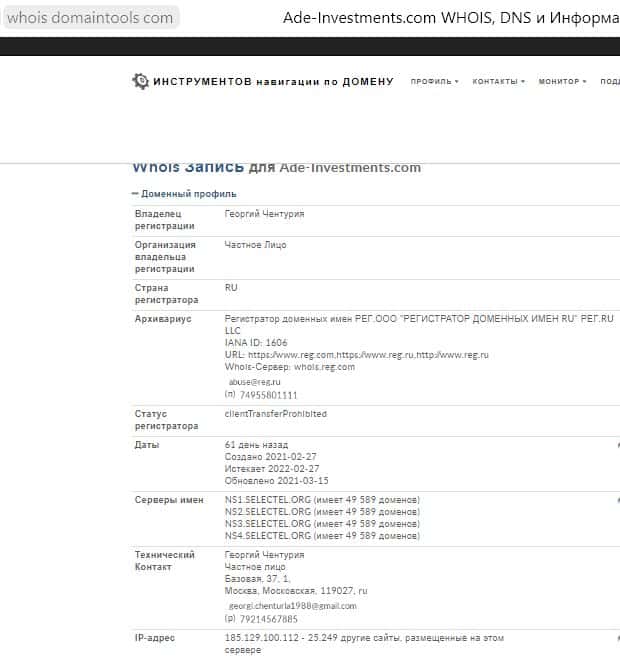This screenshot has width=620, height=657.
Task: Click the NS3.SELECTEL.ORG name server entry
Action: coord(322,524)
